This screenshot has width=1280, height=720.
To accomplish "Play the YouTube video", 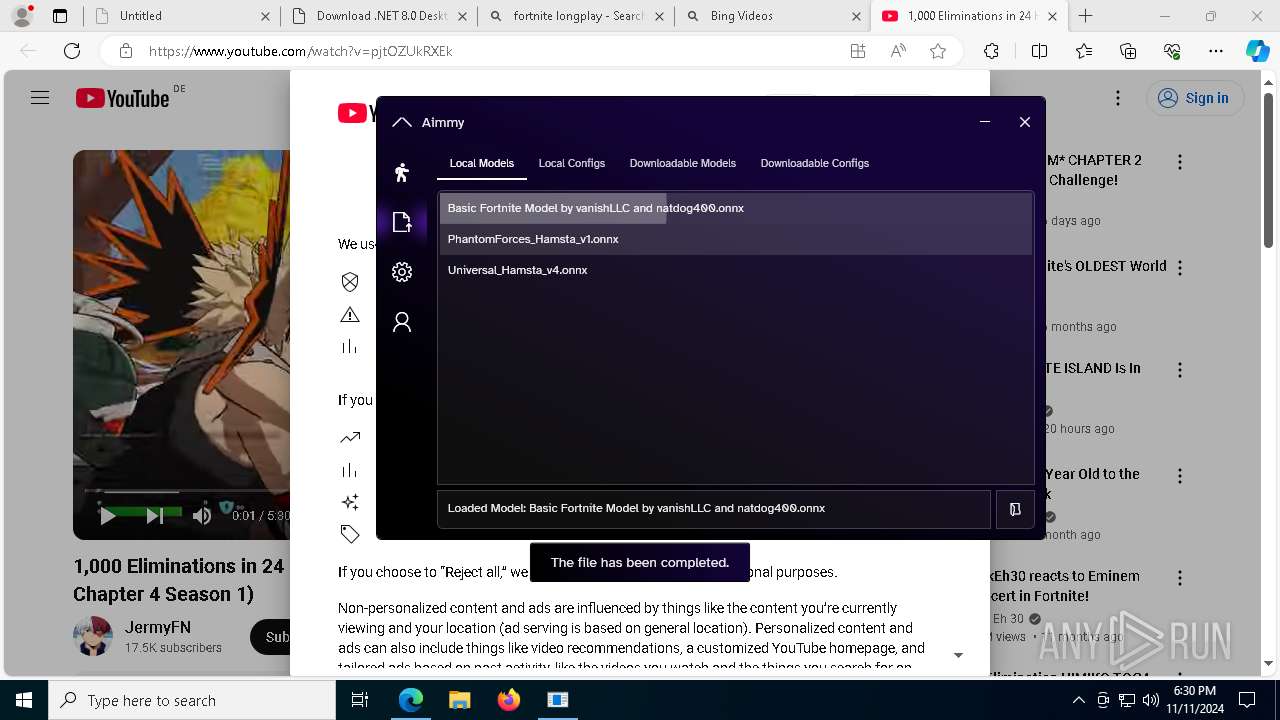I will 107,516.
